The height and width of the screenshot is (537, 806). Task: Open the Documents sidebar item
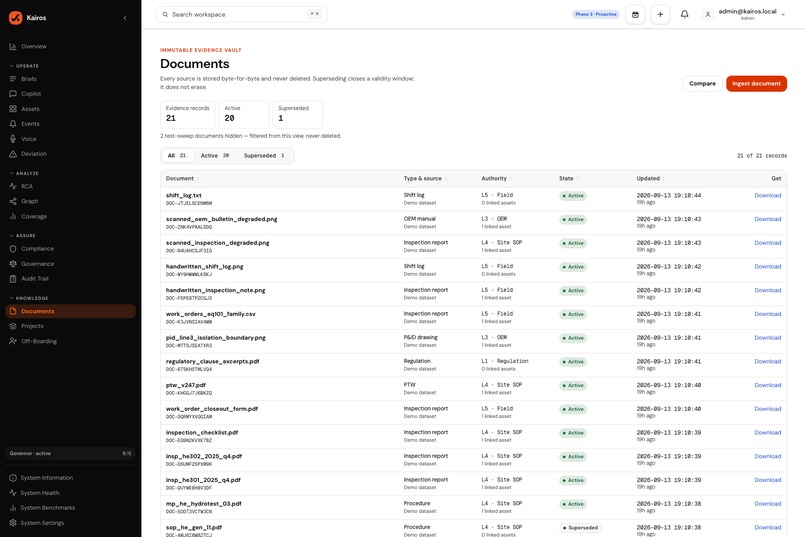(70, 311)
